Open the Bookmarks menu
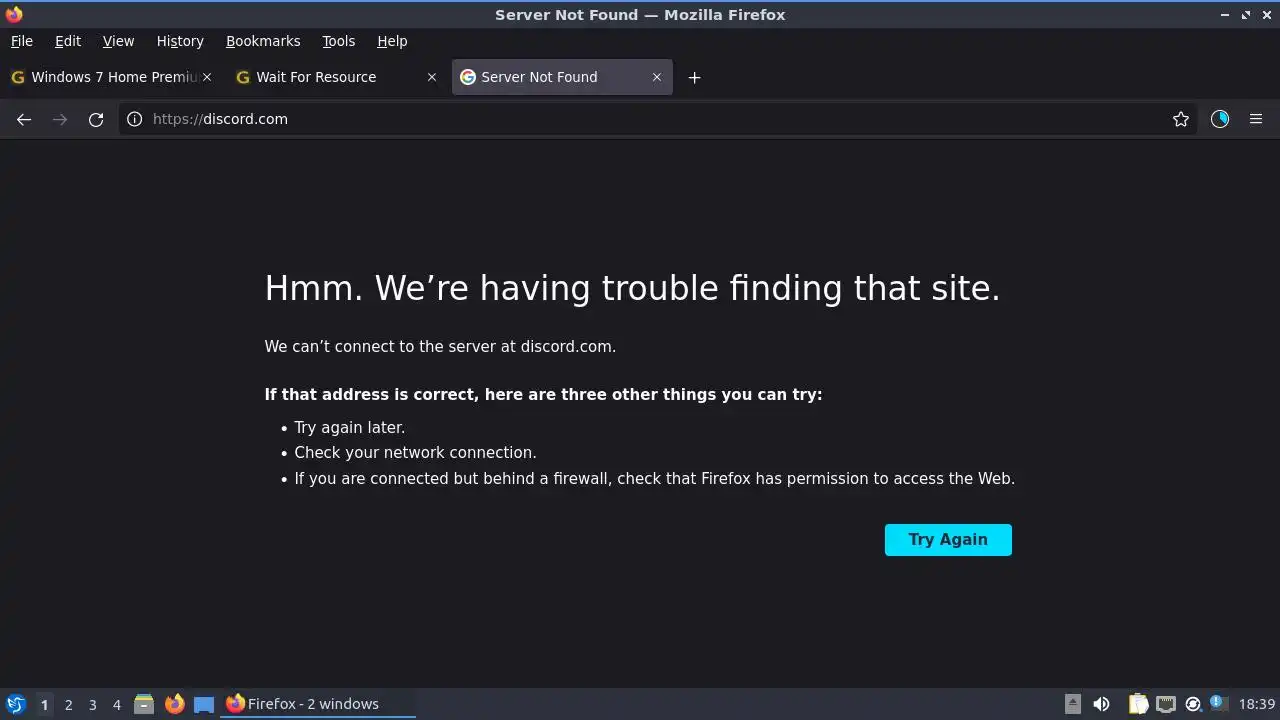 click(x=263, y=41)
